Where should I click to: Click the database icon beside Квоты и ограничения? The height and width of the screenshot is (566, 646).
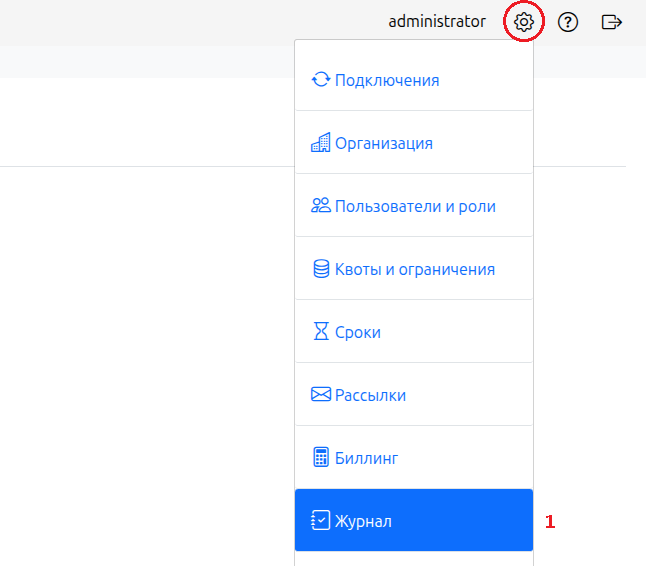coord(321,269)
